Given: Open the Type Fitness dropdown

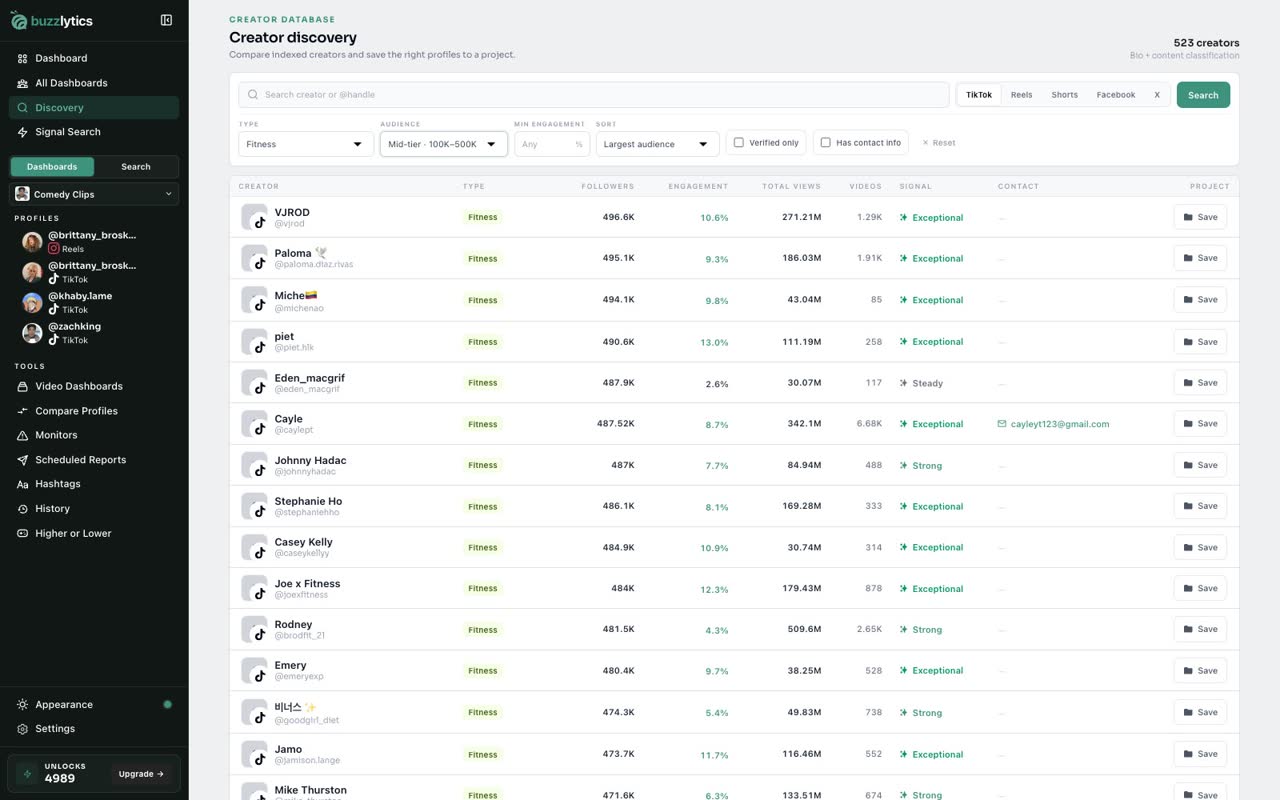Looking at the screenshot, I should 306,144.
